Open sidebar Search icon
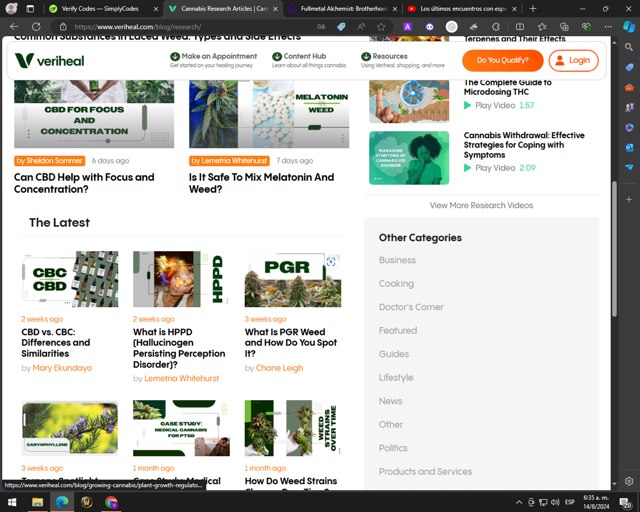 coord(629,47)
